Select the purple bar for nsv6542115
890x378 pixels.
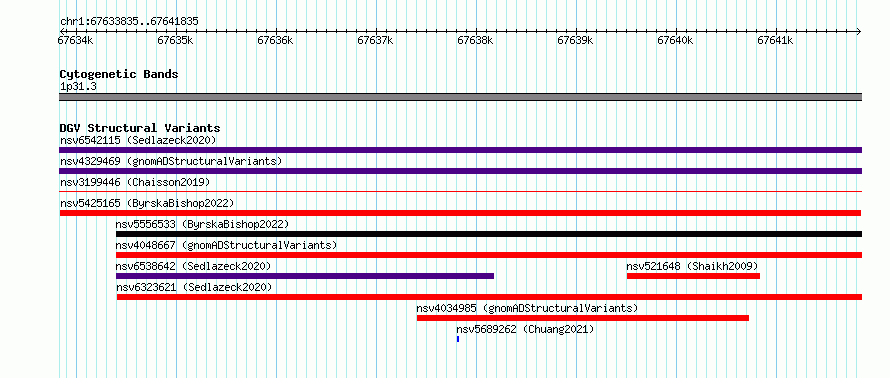(x=460, y=150)
